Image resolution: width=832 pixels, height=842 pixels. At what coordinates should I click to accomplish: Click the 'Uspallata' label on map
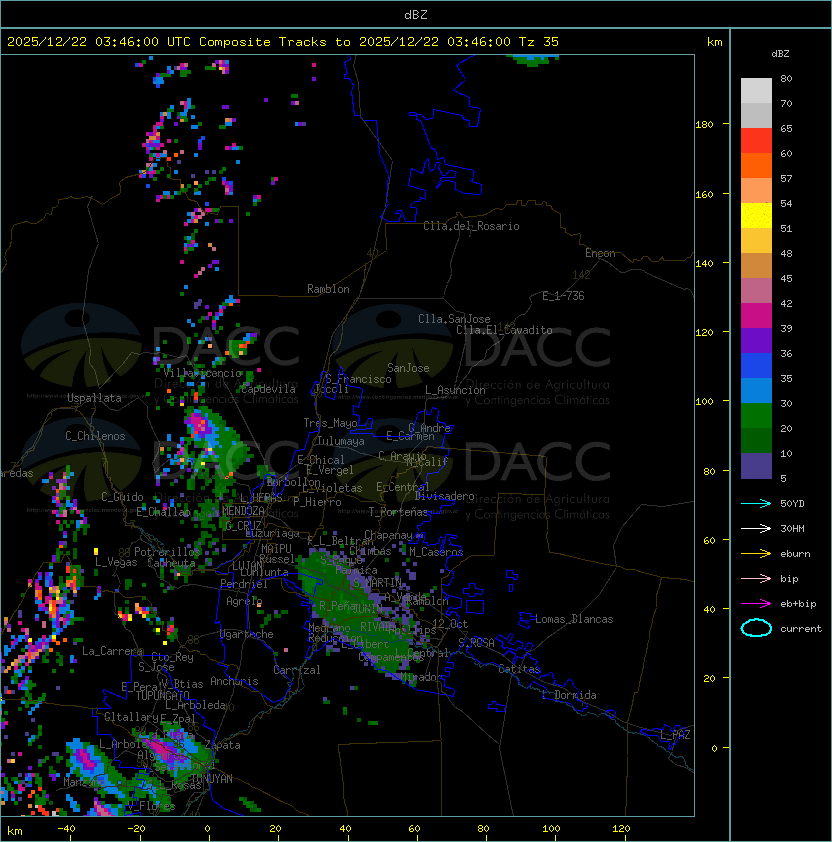[x=94, y=398]
